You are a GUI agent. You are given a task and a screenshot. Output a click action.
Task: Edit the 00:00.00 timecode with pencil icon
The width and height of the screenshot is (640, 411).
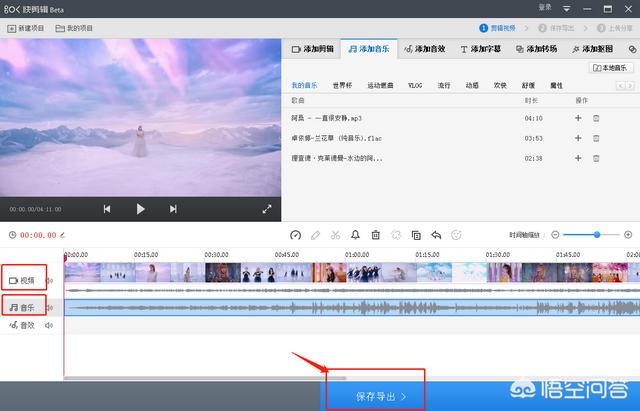point(62,235)
